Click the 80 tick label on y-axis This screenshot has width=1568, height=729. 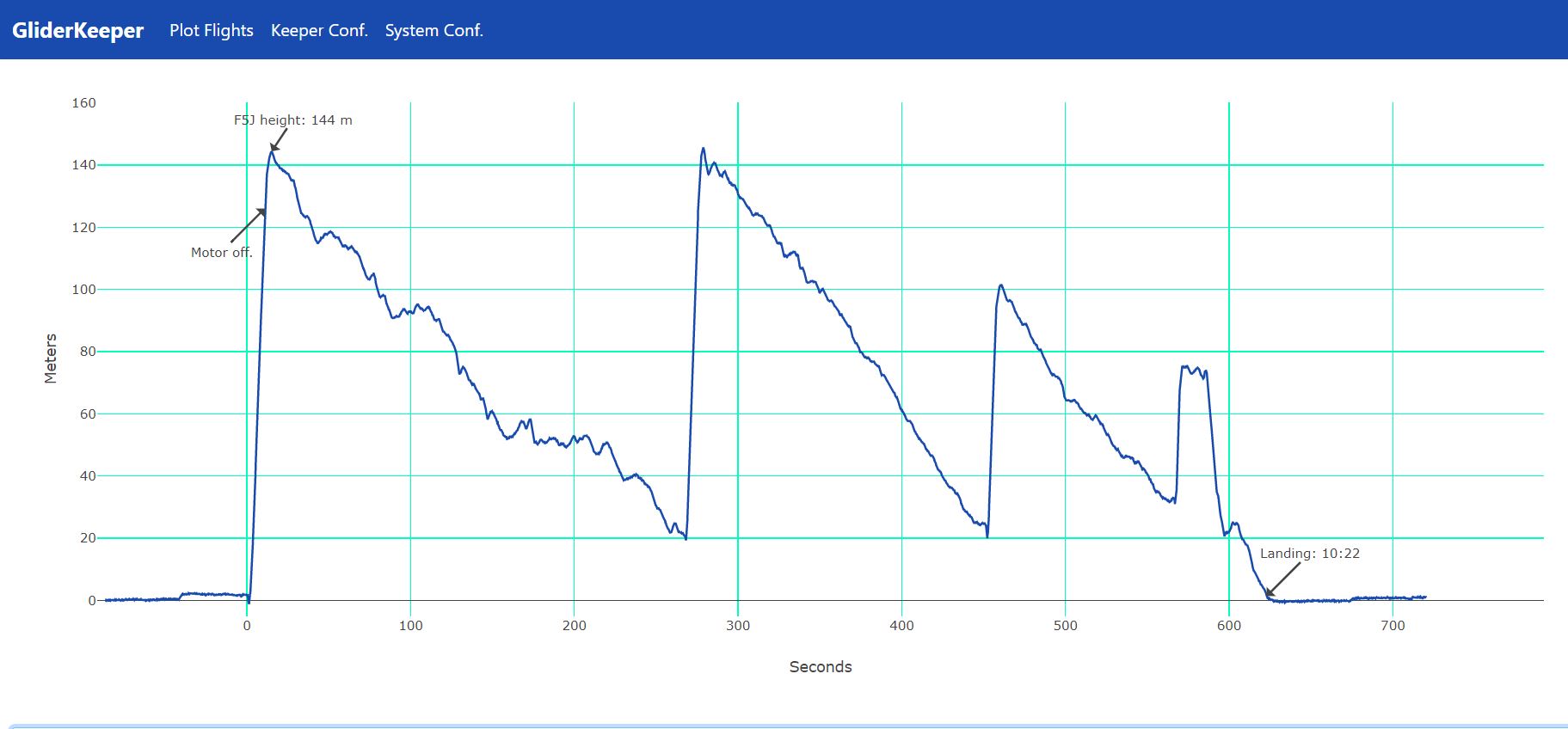pos(88,352)
